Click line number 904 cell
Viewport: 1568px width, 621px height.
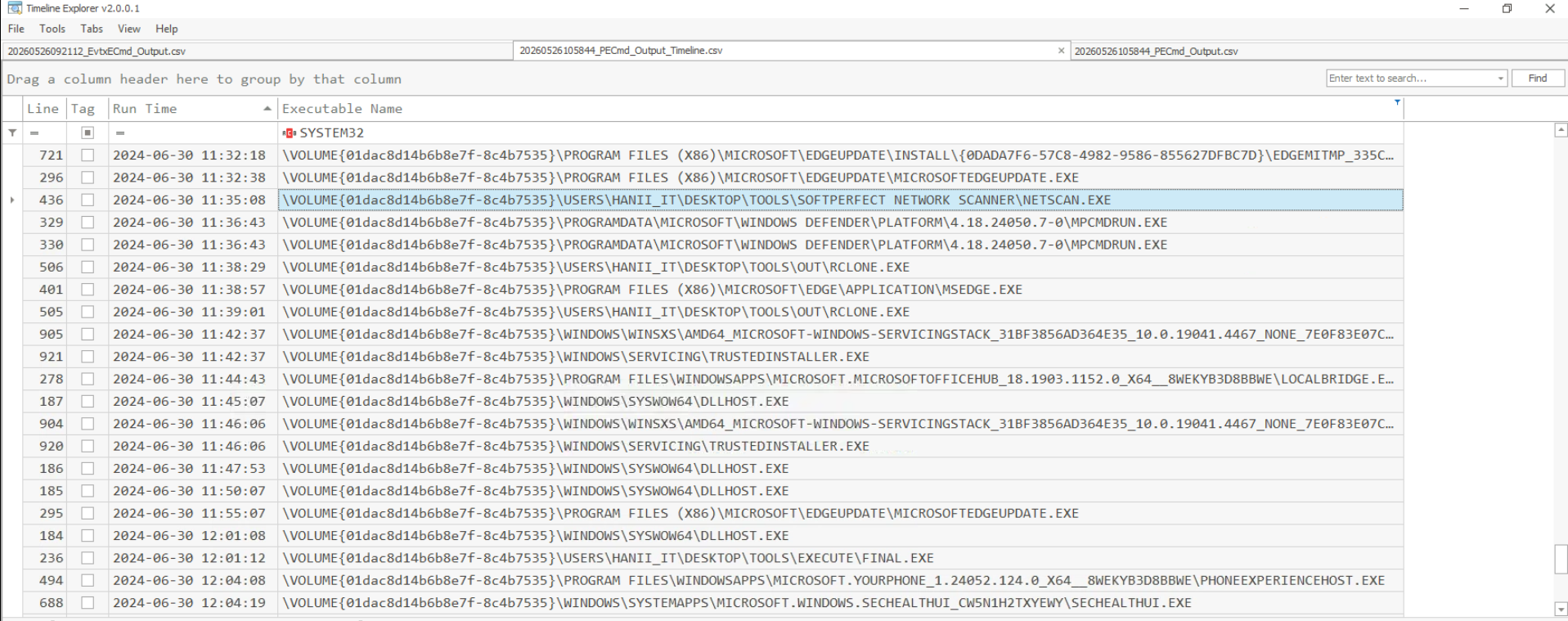(x=45, y=424)
